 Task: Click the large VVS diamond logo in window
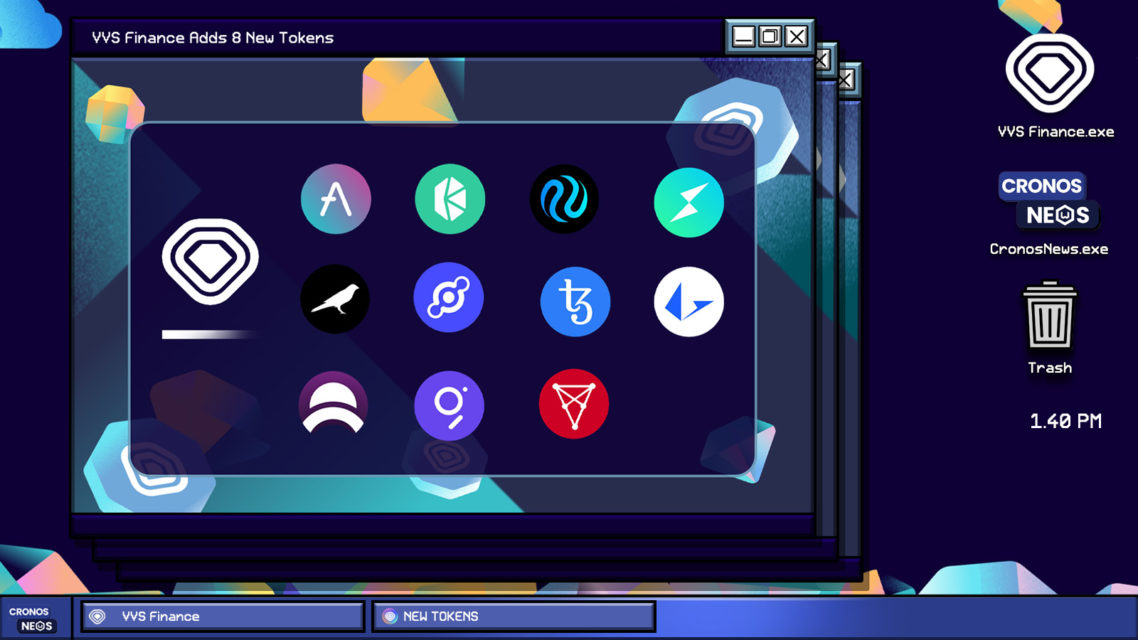point(210,261)
